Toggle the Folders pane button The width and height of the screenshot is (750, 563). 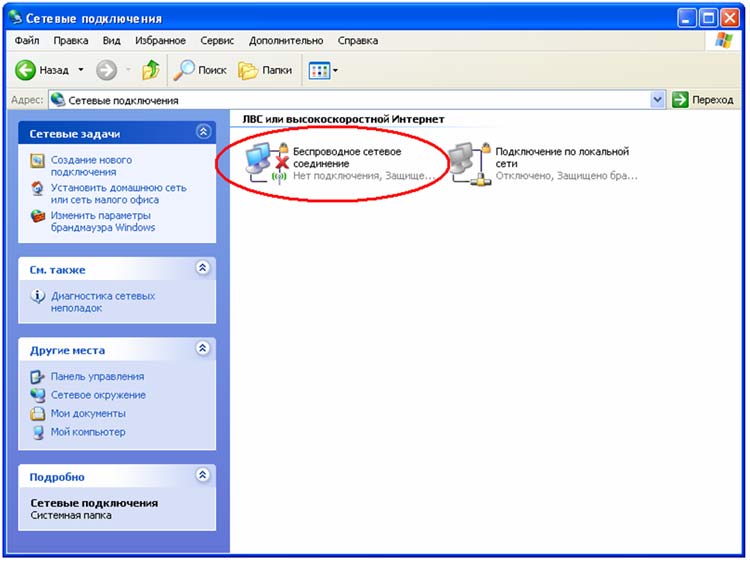[x=265, y=70]
